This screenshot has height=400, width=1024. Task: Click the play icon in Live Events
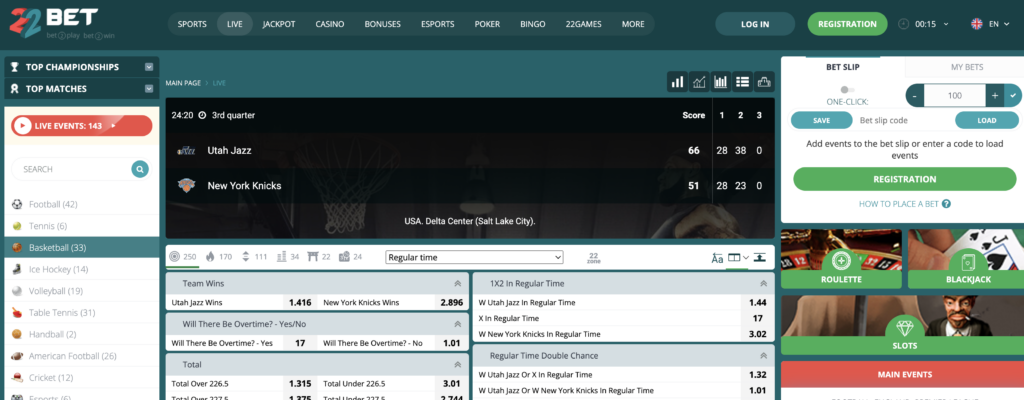(x=23, y=125)
